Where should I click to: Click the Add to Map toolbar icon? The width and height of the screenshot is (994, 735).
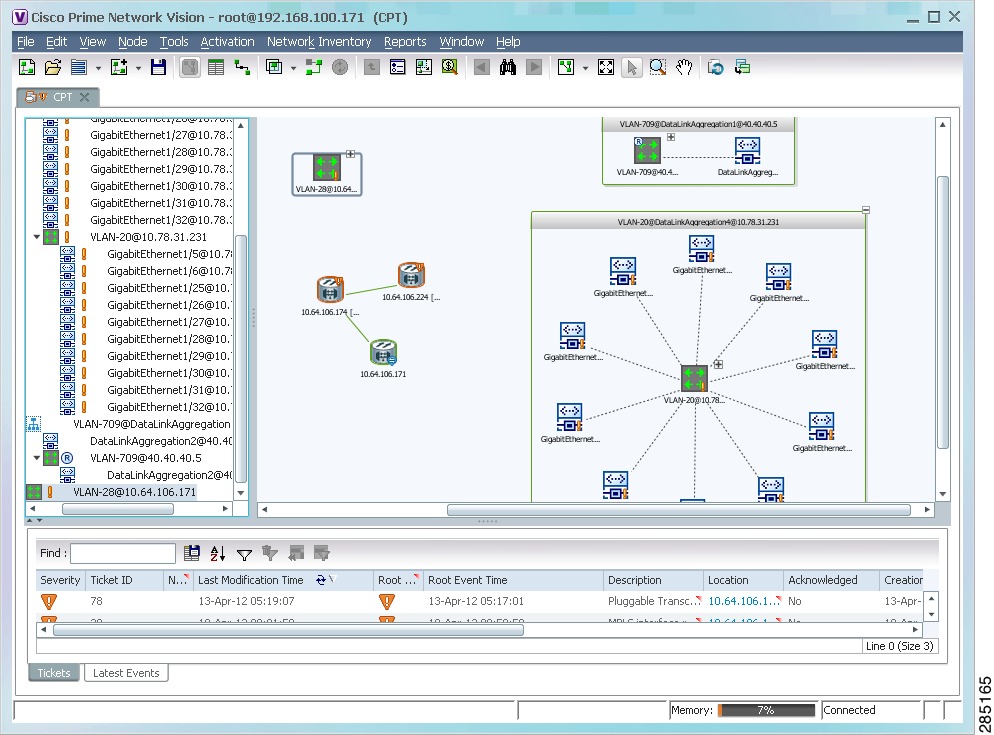click(119, 67)
